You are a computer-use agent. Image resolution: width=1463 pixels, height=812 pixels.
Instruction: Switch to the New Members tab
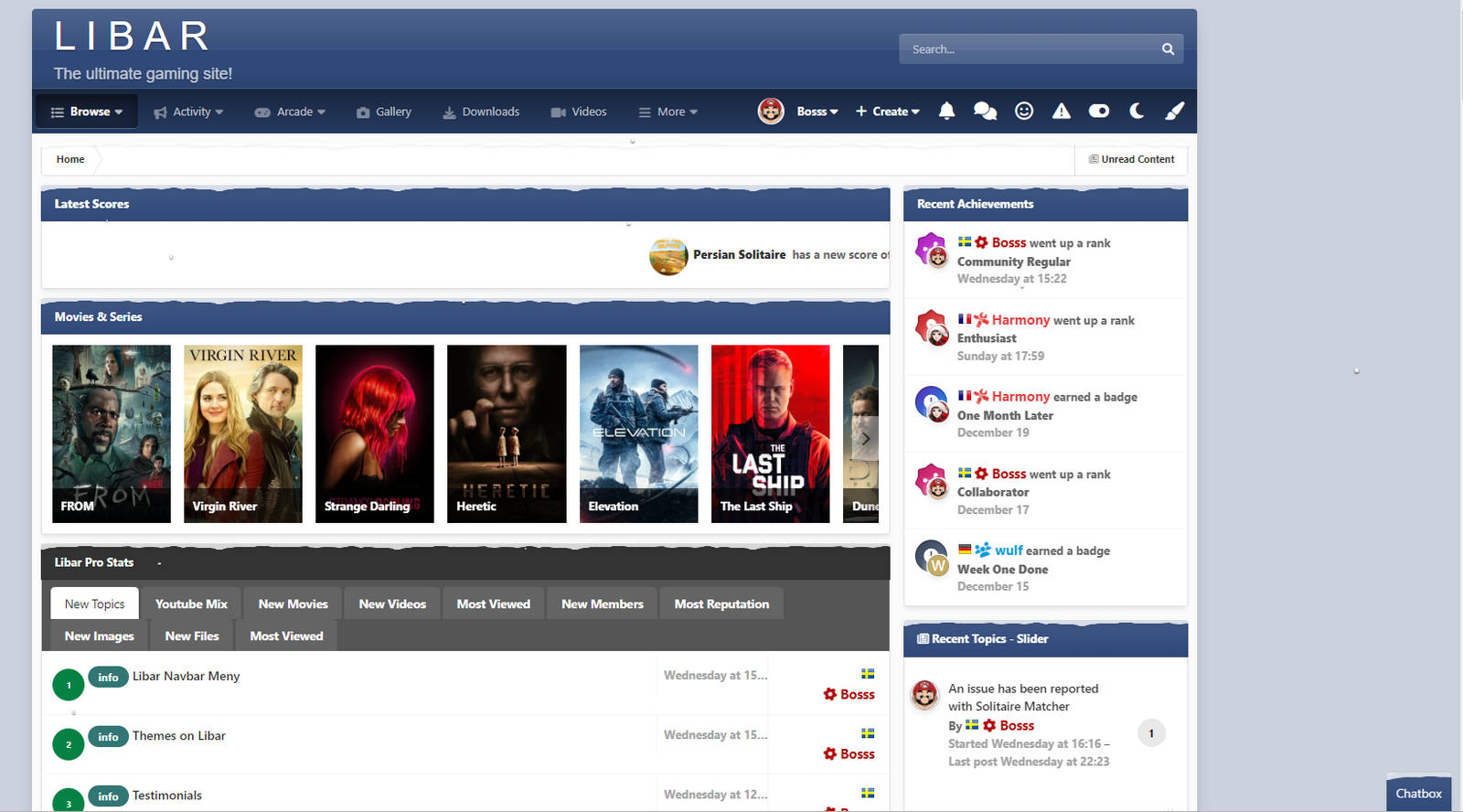coord(603,604)
